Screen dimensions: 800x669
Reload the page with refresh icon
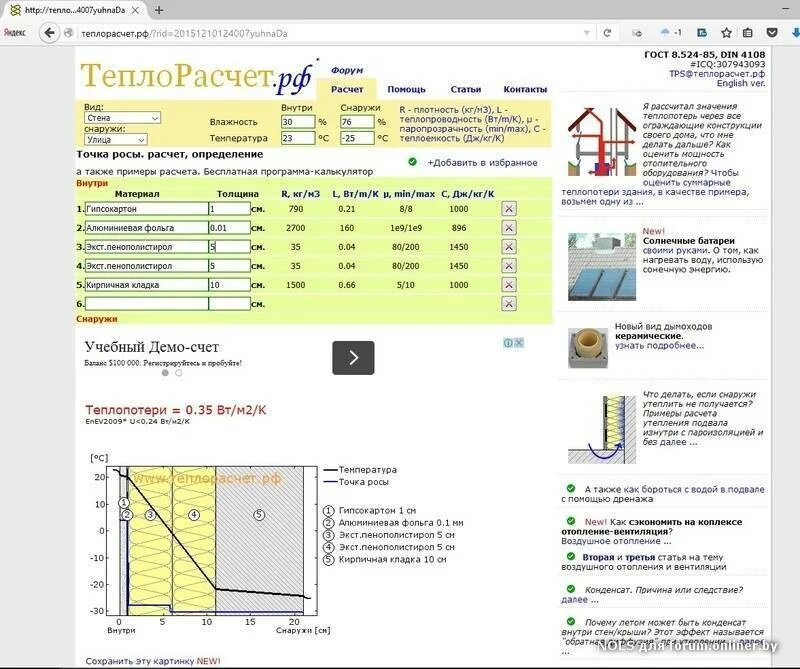tap(607, 33)
